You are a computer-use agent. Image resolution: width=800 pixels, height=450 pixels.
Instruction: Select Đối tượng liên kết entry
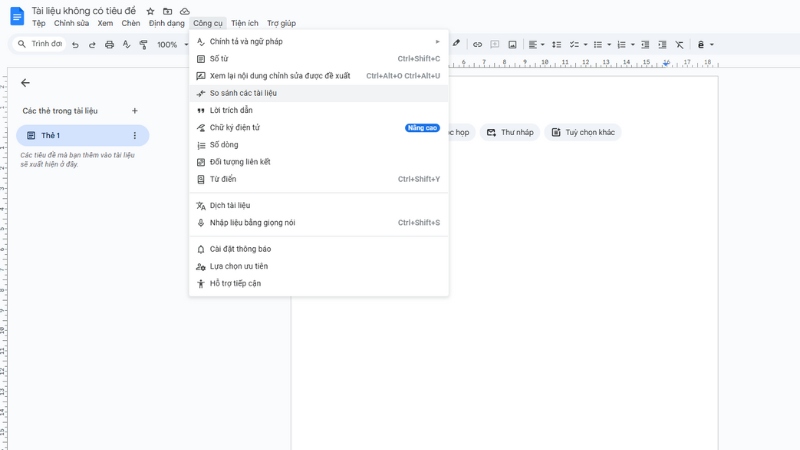pos(319,162)
